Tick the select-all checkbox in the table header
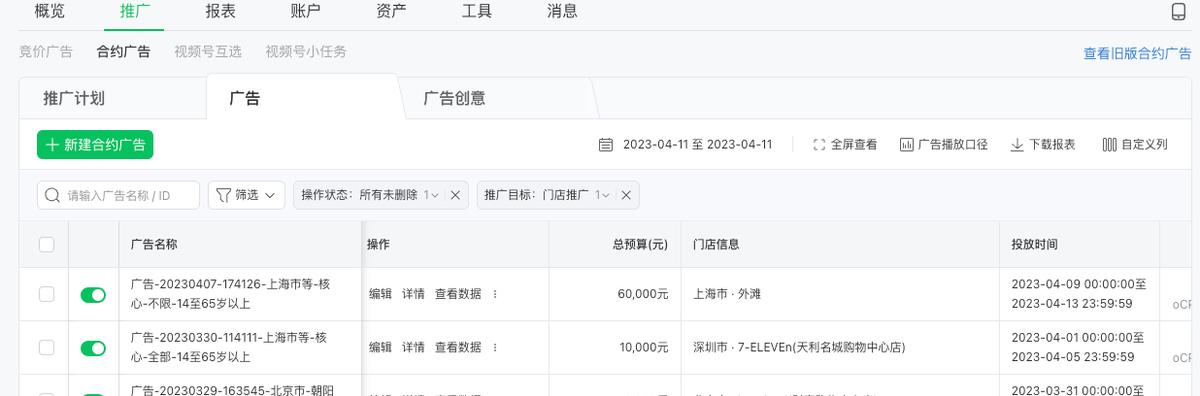This screenshot has height=396, width=1200. (46, 244)
